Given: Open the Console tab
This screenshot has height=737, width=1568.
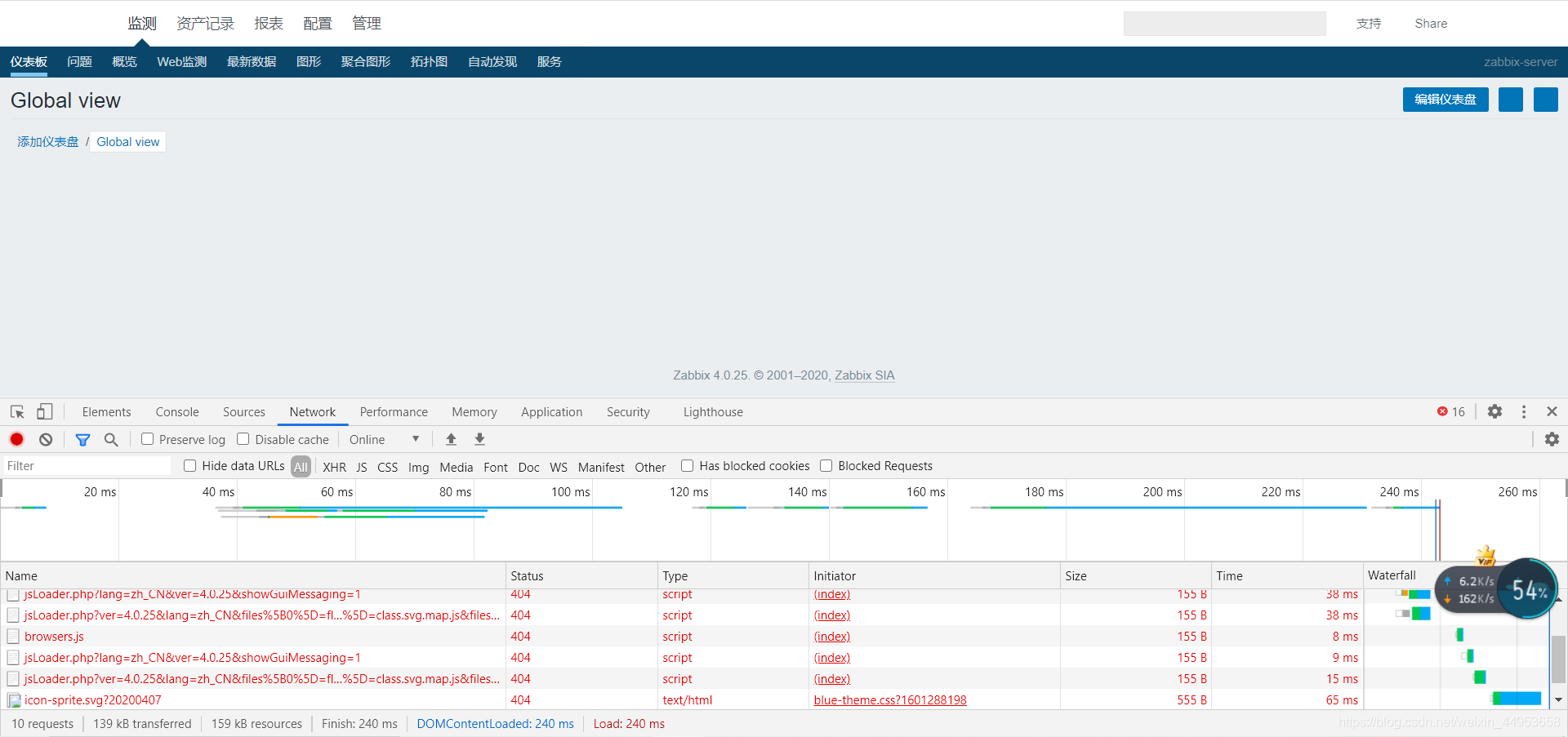Looking at the screenshot, I should pos(177,412).
